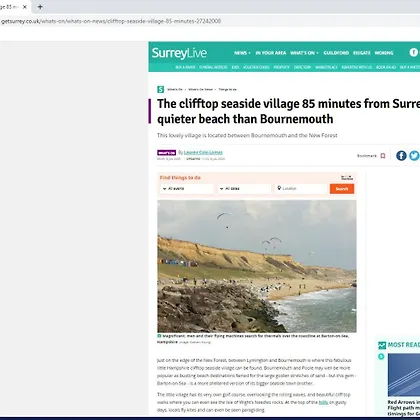
Task: Close the current browser tab
Action: coord(25,7)
